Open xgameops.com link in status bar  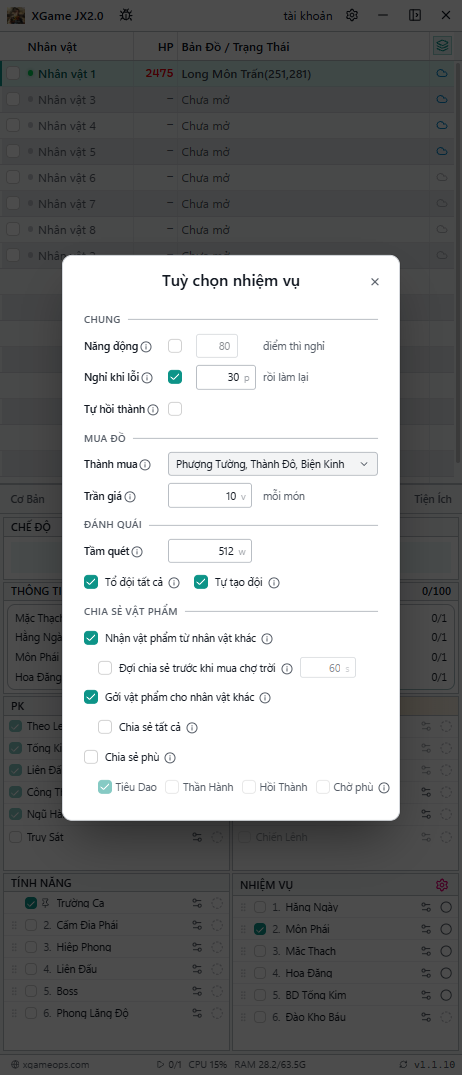(50, 1065)
